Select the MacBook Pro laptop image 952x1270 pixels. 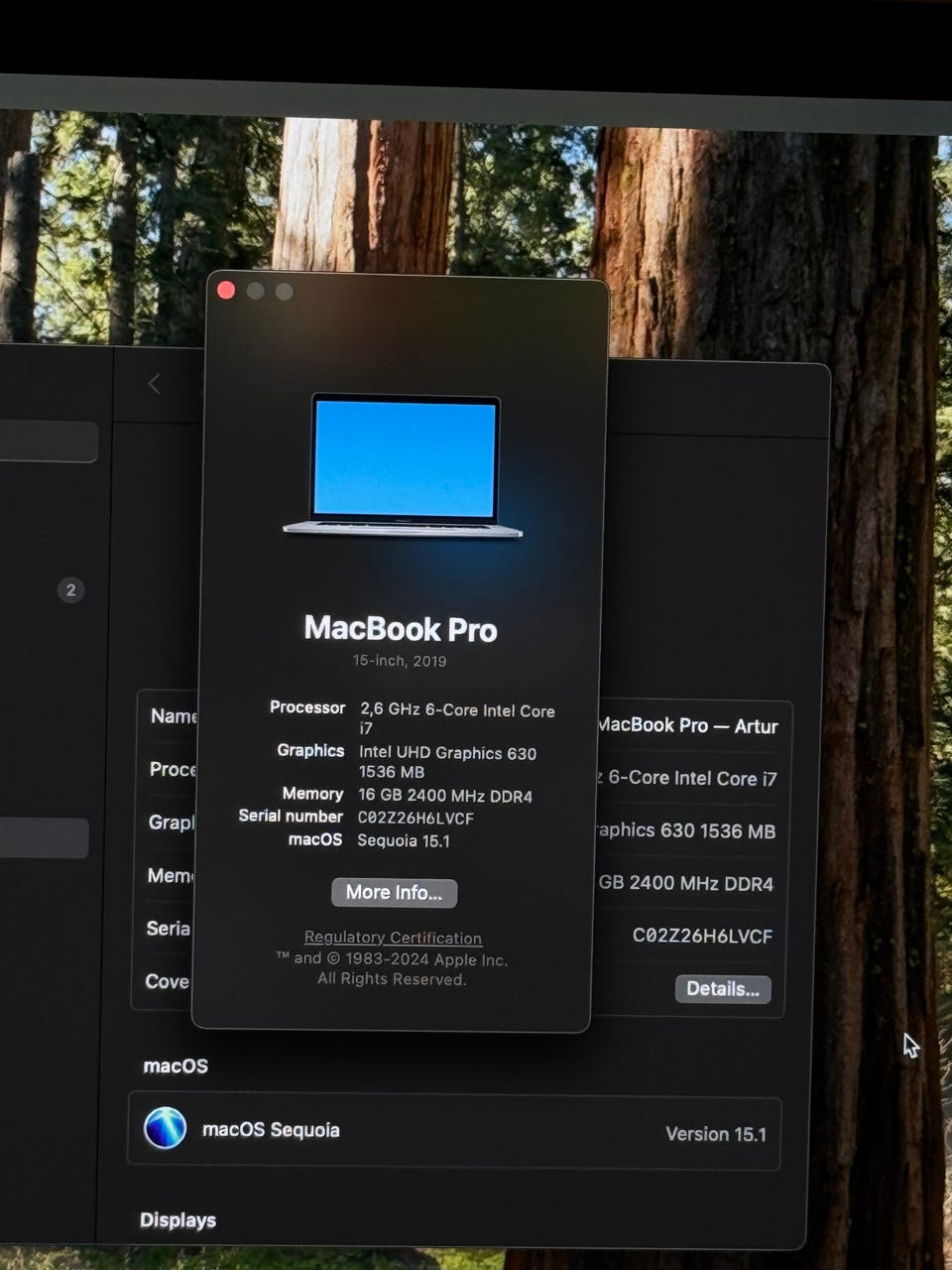pos(403,465)
